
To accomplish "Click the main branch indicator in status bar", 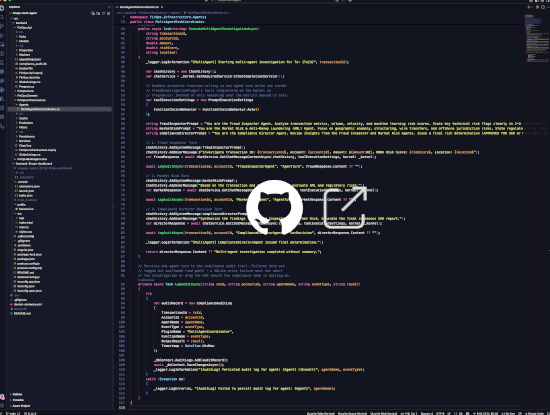I will tap(13, 413).
